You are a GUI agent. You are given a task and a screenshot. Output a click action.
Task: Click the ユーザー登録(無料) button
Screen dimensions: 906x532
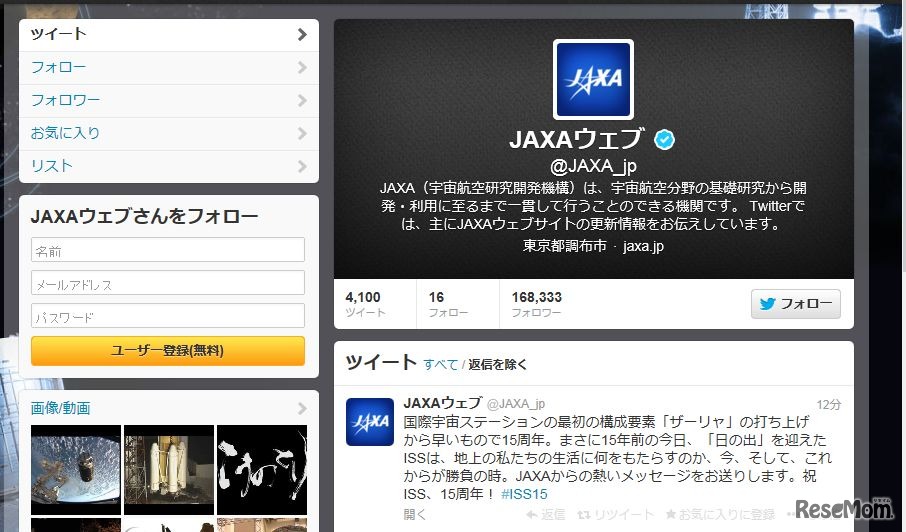point(168,351)
